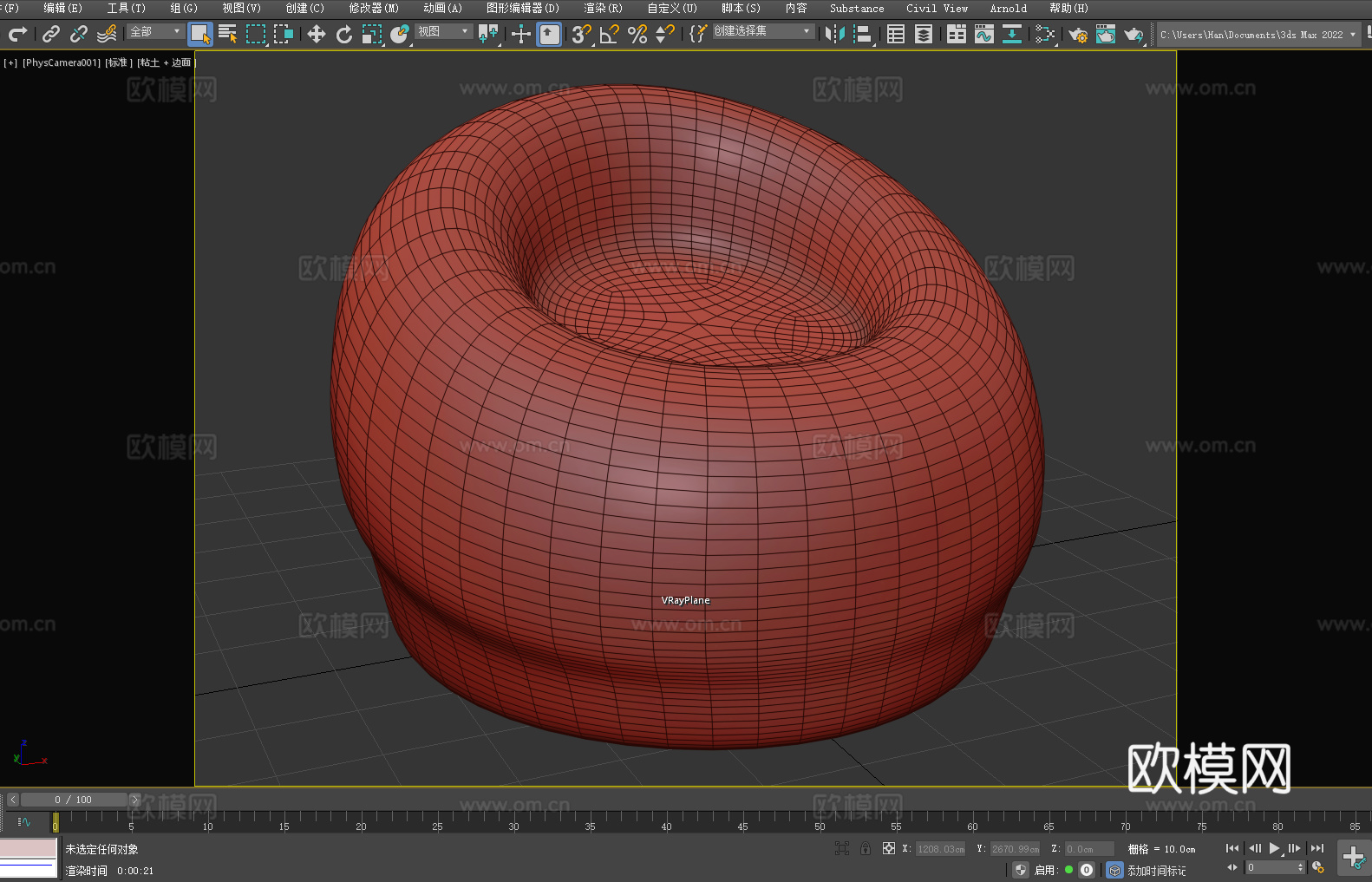Screen dimensions: 1372x882
Task: Toggle Angle Snap
Action: point(610,34)
